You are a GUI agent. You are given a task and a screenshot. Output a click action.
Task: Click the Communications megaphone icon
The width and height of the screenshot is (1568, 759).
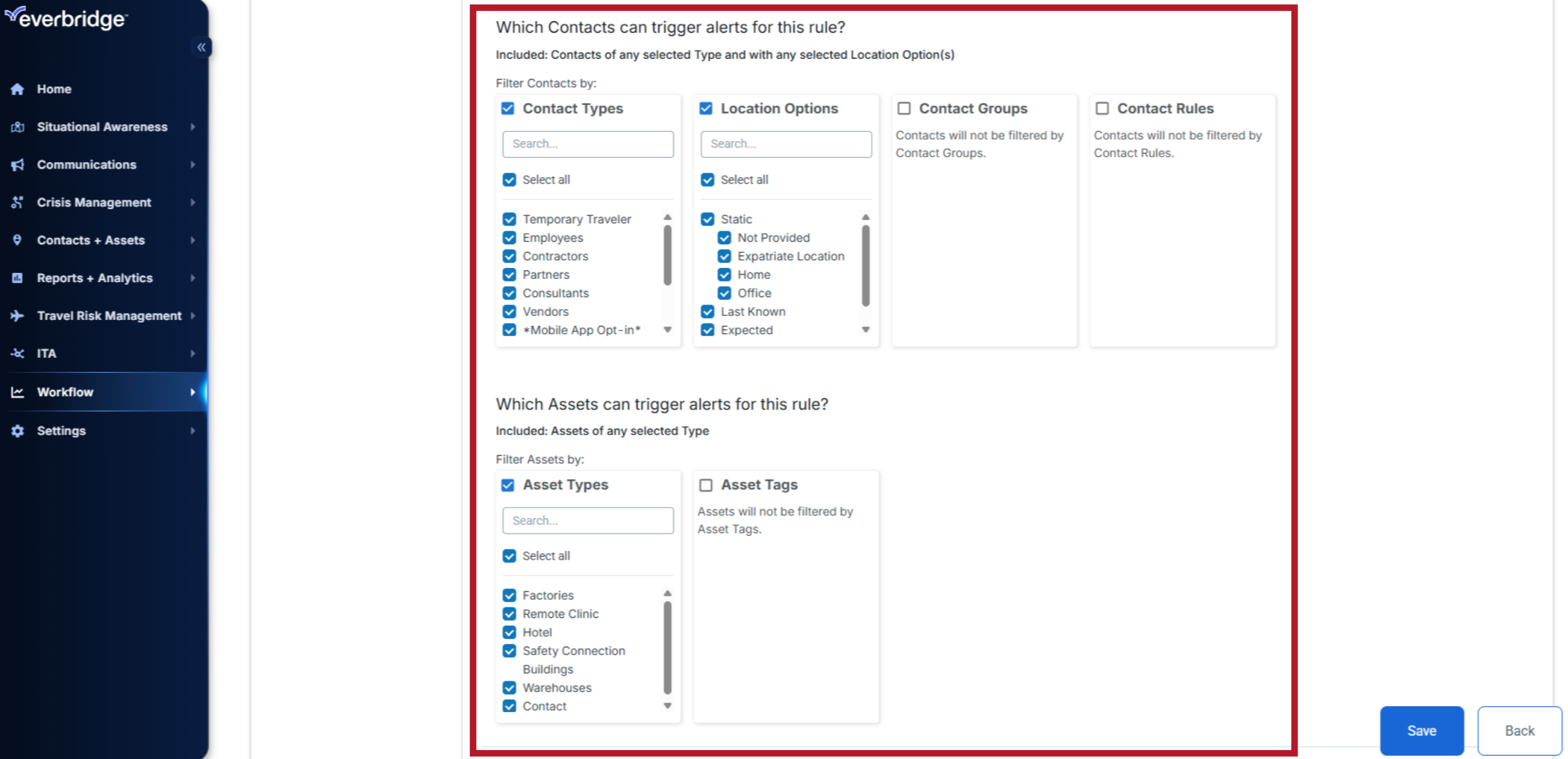click(x=18, y=165)
